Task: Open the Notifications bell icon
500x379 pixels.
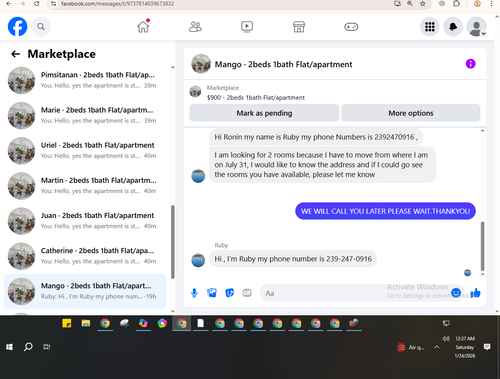Action: click(453, 27)
